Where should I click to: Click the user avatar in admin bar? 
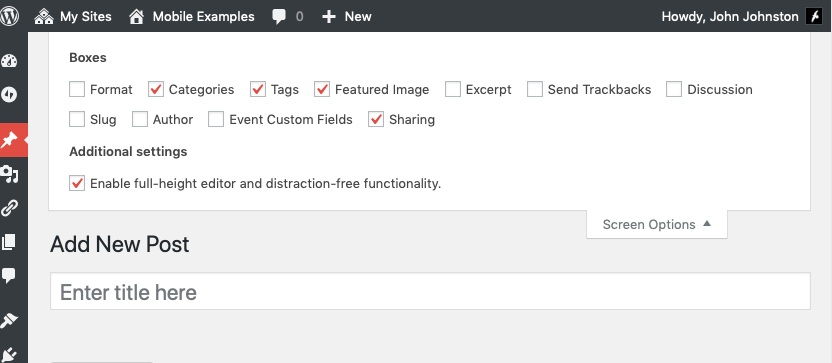pos(814,16)
